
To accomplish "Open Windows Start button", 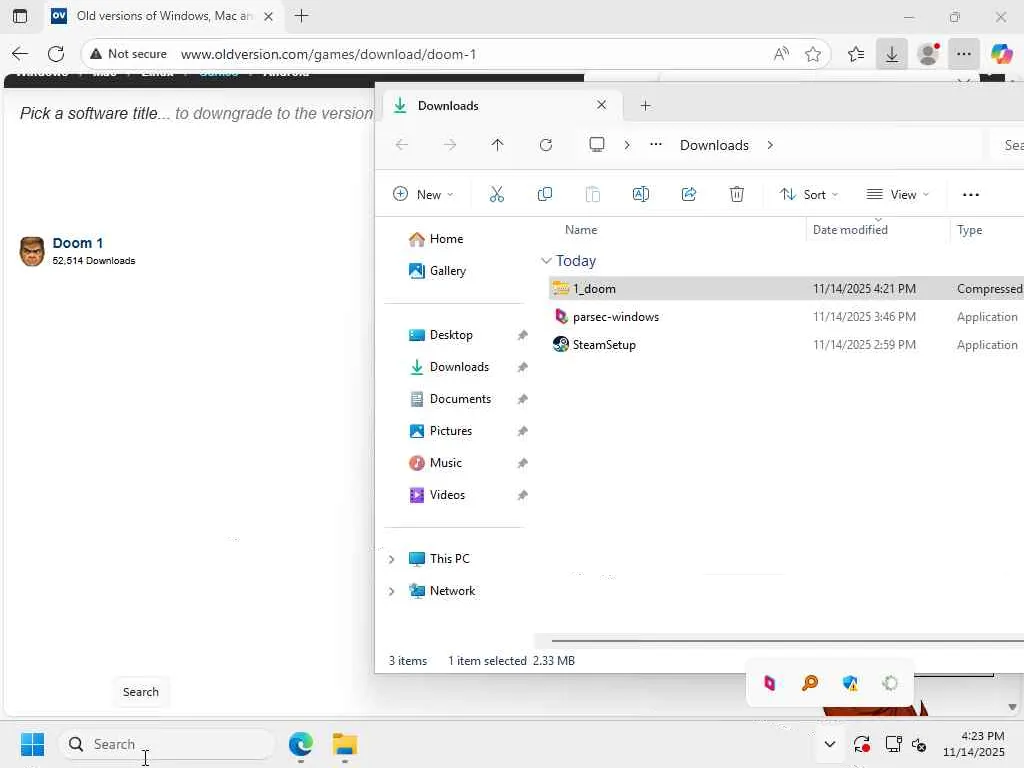I will point(32,744).
